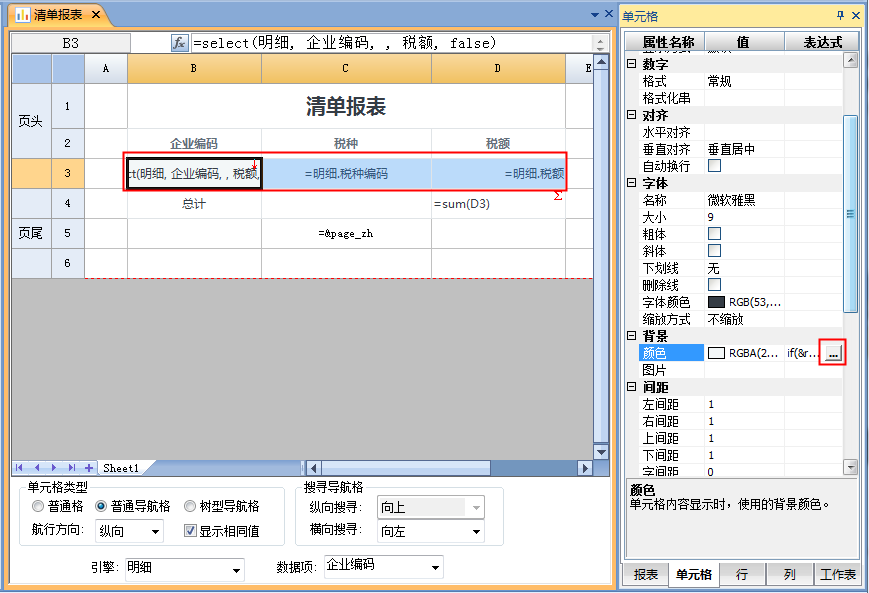Jump to first sheet using navigation arrow
Image resolution: width=869 pixels, height=593 pixels.
tap(22, 468)
